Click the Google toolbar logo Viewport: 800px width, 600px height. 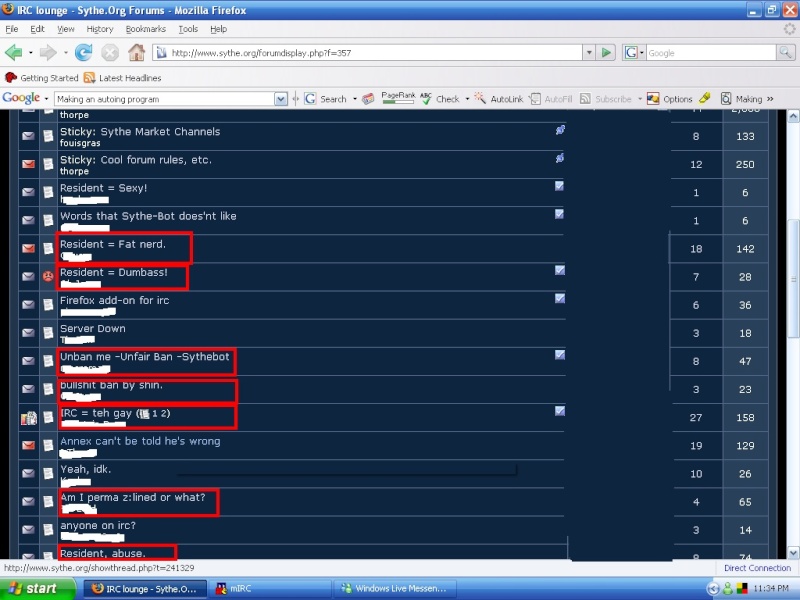[21, 98]
